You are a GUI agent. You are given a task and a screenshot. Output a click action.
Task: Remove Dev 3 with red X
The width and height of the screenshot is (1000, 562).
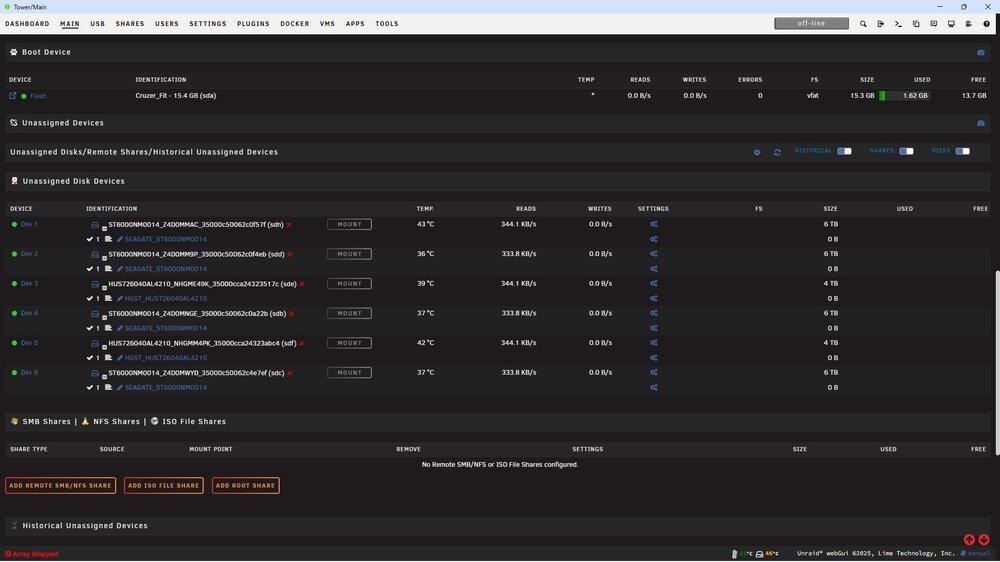302,285
